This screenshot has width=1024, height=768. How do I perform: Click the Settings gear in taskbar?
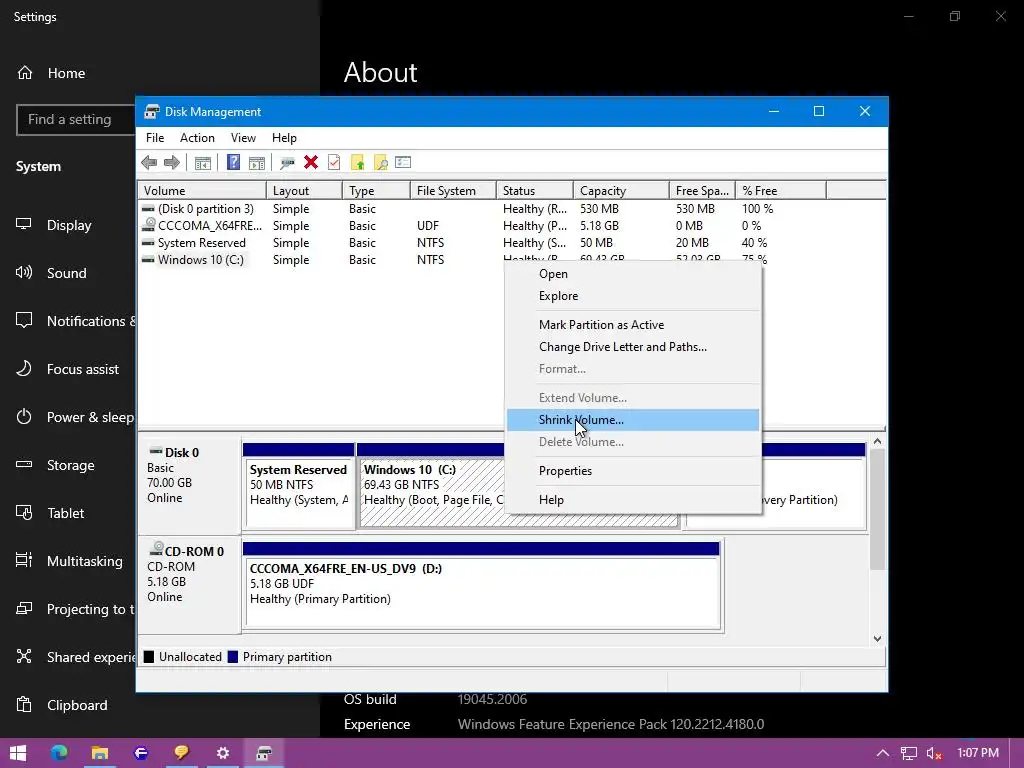[223, 753]
